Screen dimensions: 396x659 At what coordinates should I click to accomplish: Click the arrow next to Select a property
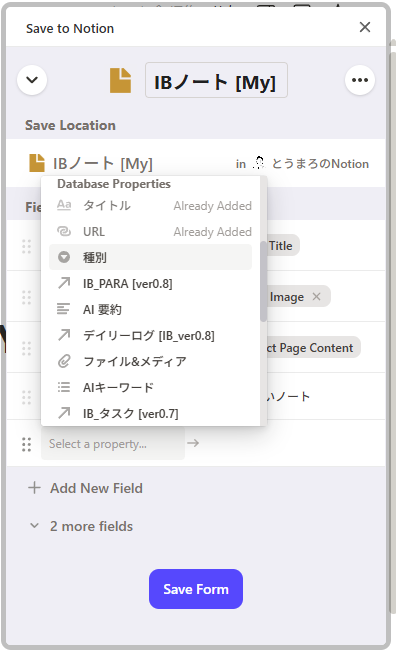(x=193, y=443)
